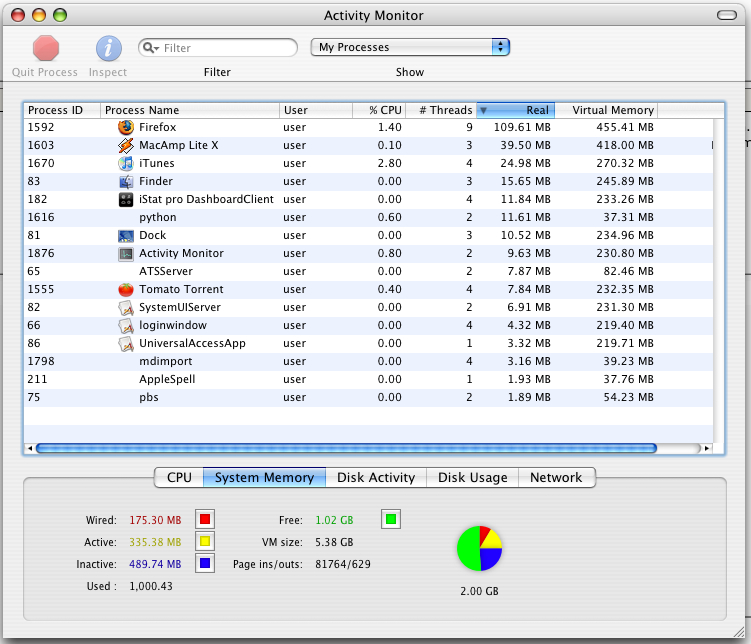The height and width of the screenshot is (644, 751).
Task: Select the UniversalAccessApp icon
Action: point(125,343)
